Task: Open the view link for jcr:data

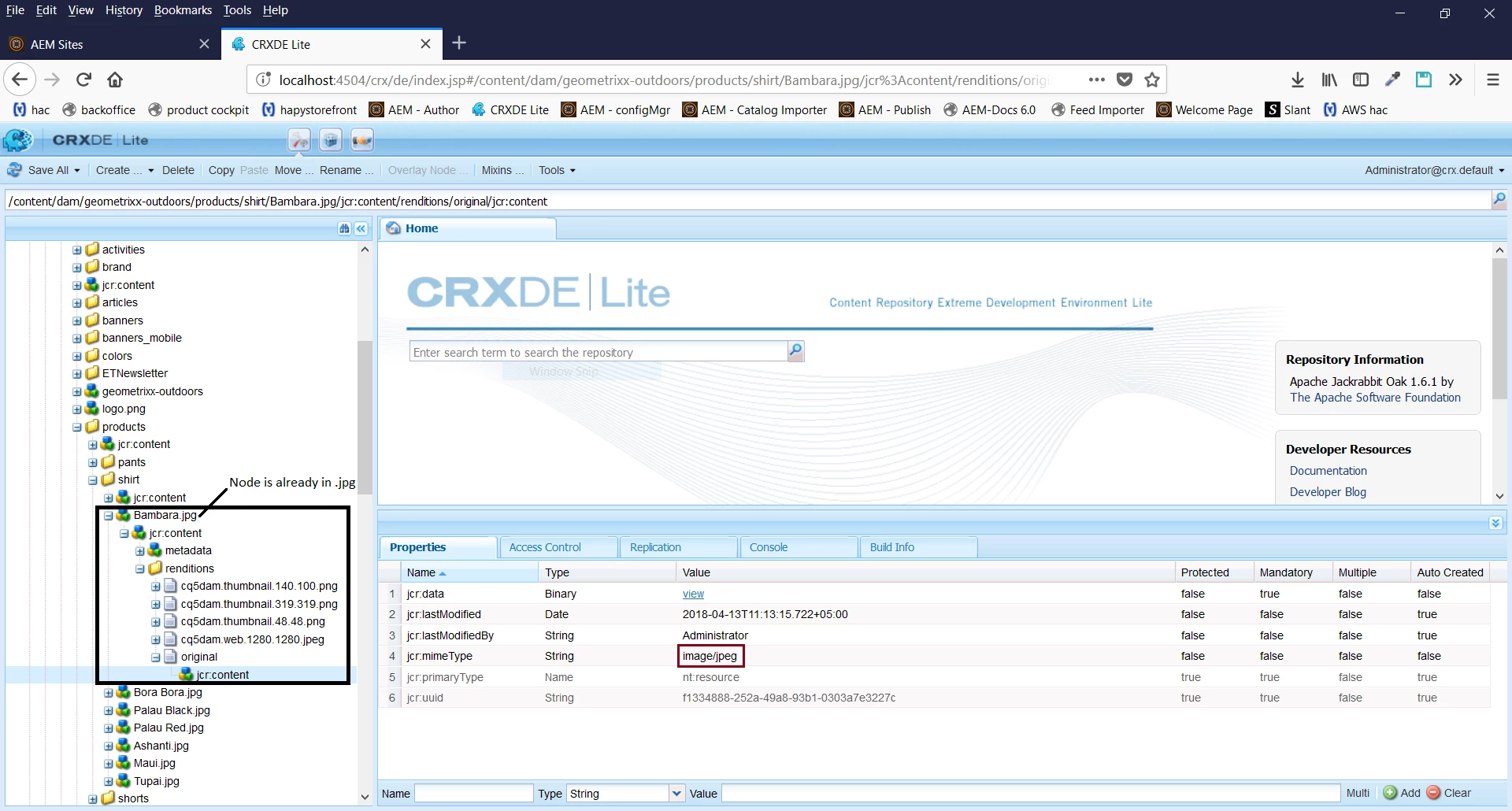Action: (693, 594)
